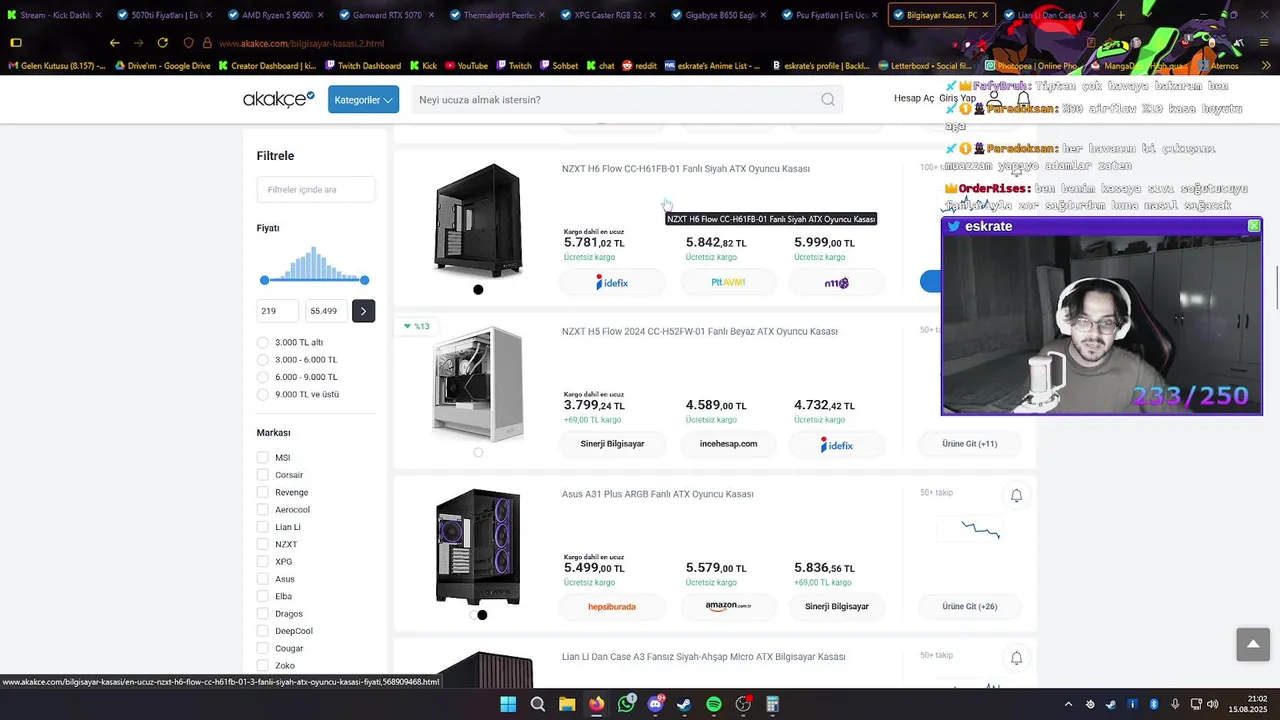This screenshot has width=1280, height=720.
Task: Open the hepsiburada offer for Asus A31 Plus
Action: tap(612, 606)
